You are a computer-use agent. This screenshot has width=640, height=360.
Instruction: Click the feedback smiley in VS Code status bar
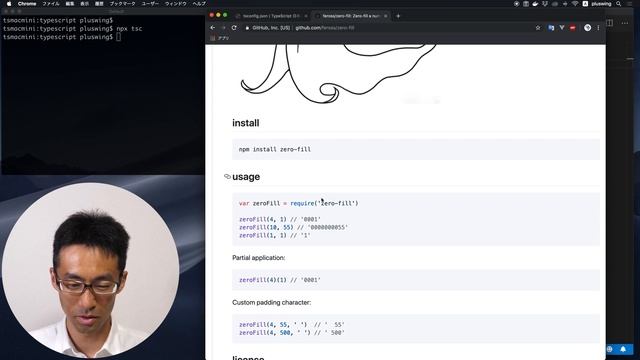point(610,349)
